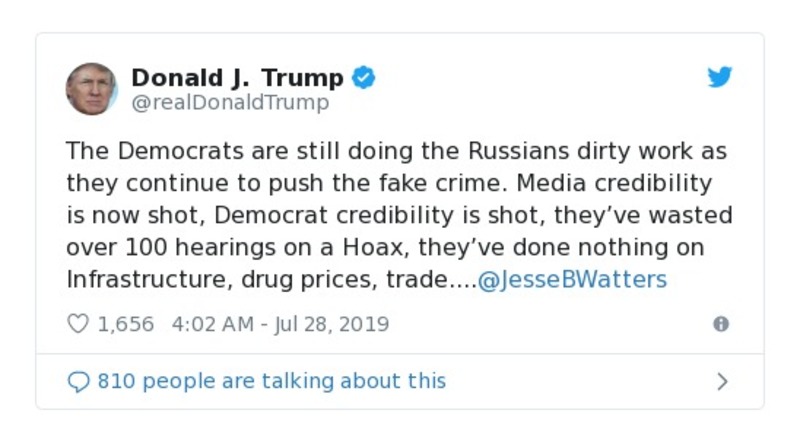Open Donald J. Trump's profile picture
Viewport: 800px width, 445px height.
tap(92, 88)
